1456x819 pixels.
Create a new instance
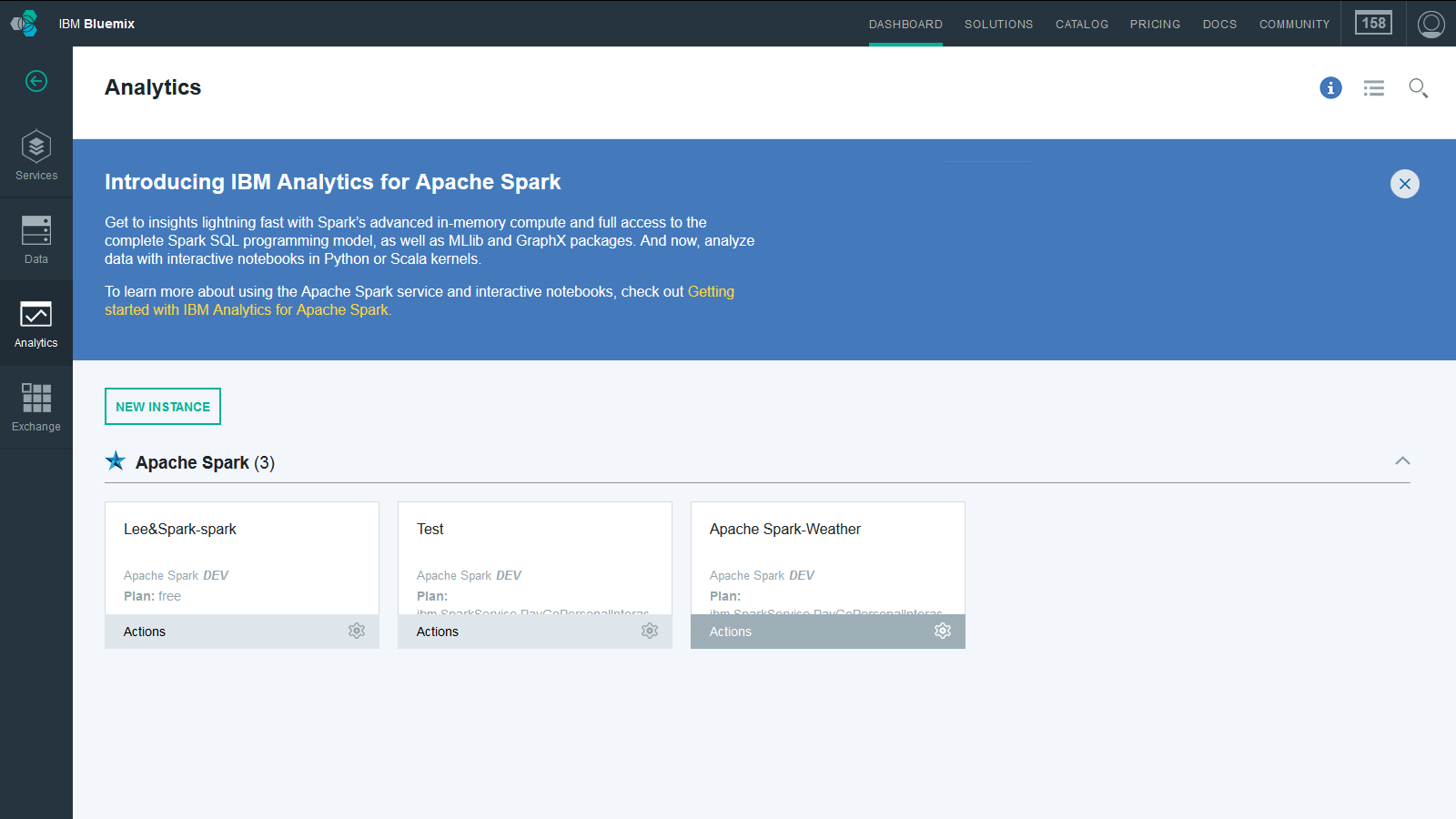pos(162,406)
